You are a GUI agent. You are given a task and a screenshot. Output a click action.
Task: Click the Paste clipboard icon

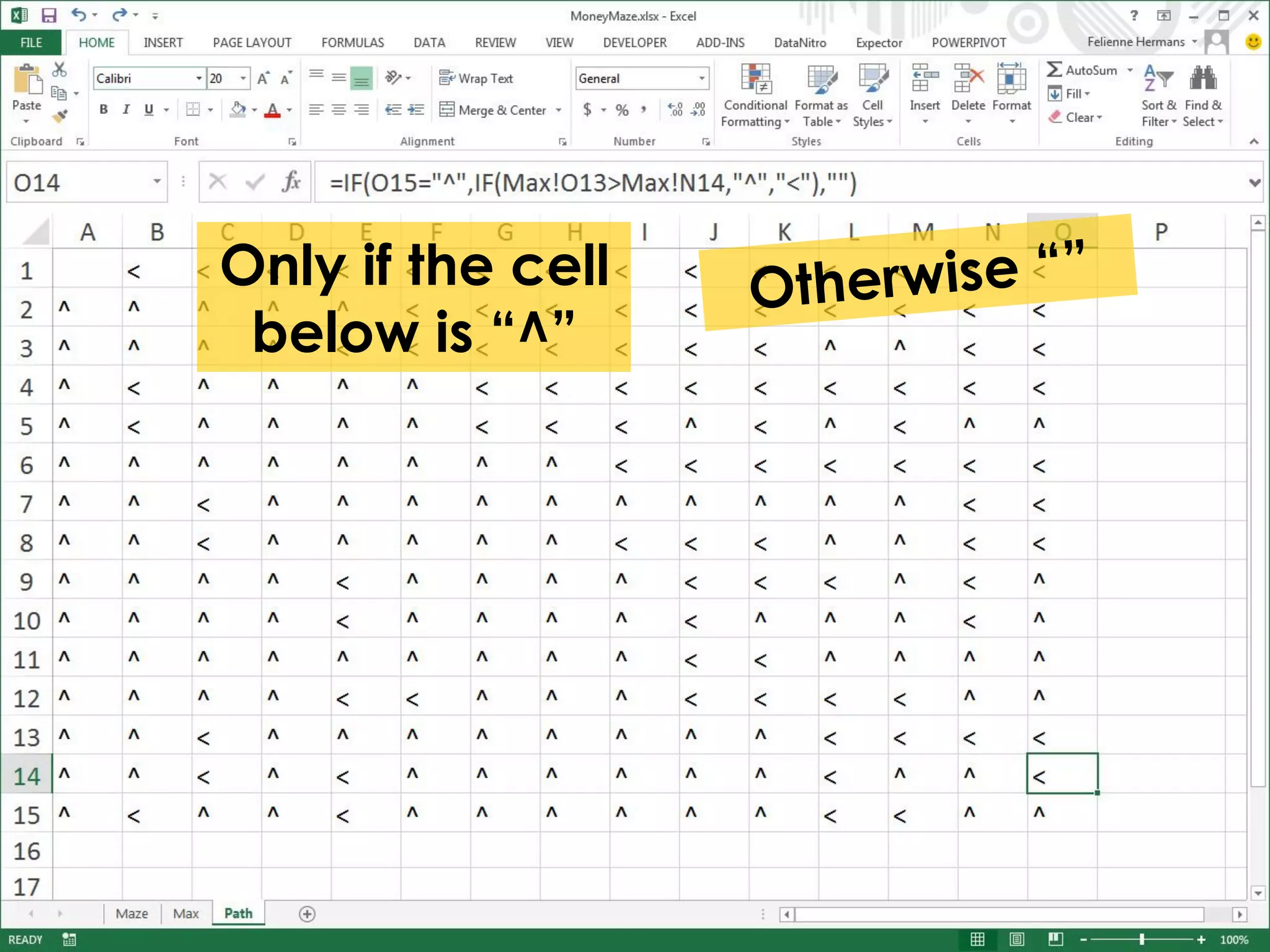(27, 81)
